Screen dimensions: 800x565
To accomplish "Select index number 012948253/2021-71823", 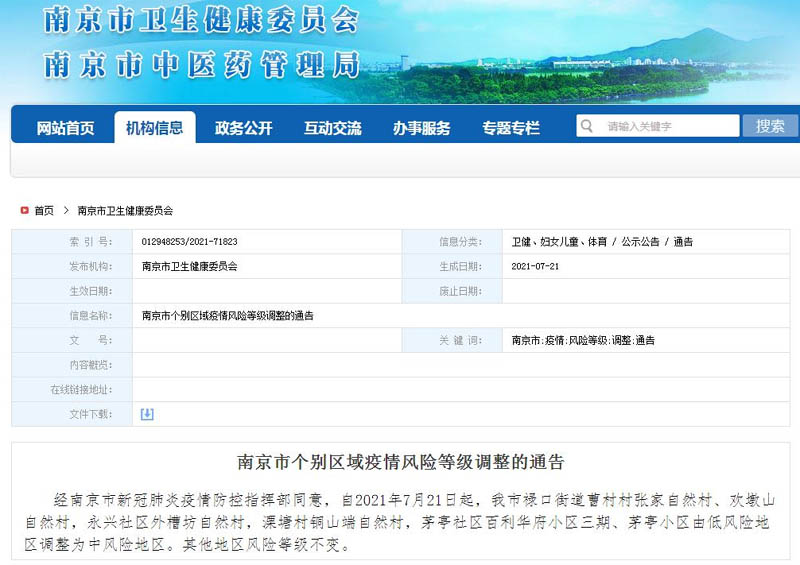I will click(x=189, y=241).
